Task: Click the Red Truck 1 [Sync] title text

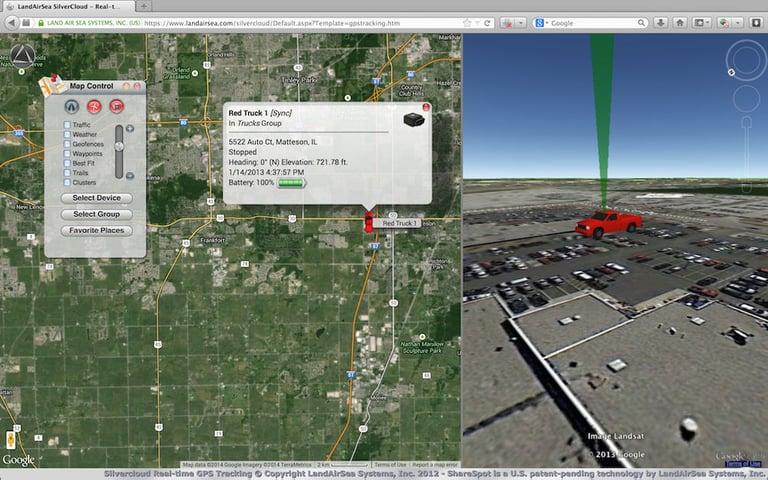Action: 260,113
